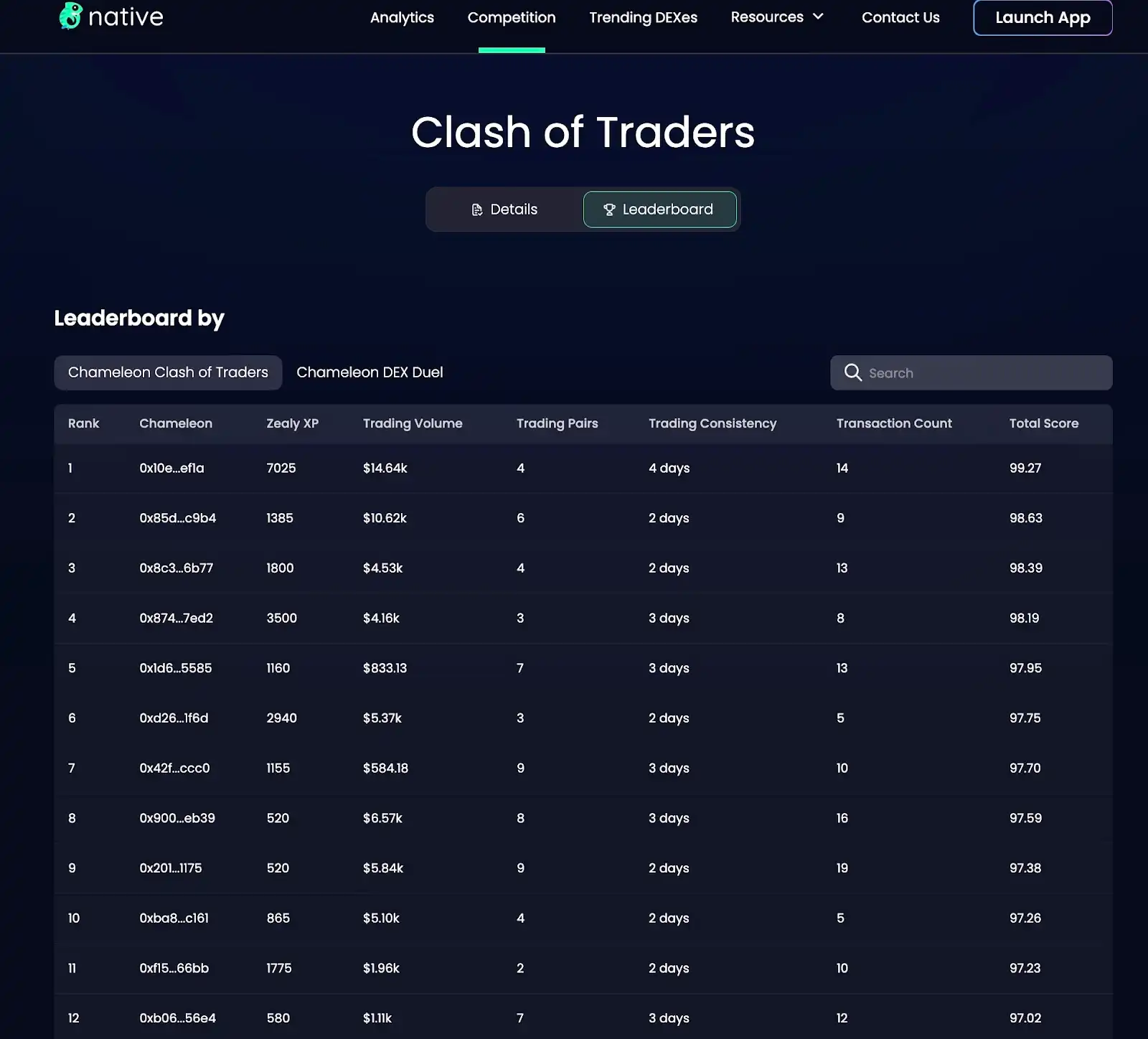Select address 0xf15...66bb
Screen dimensions: 1148x1039
pyautogui.click(x=174, y=968)
